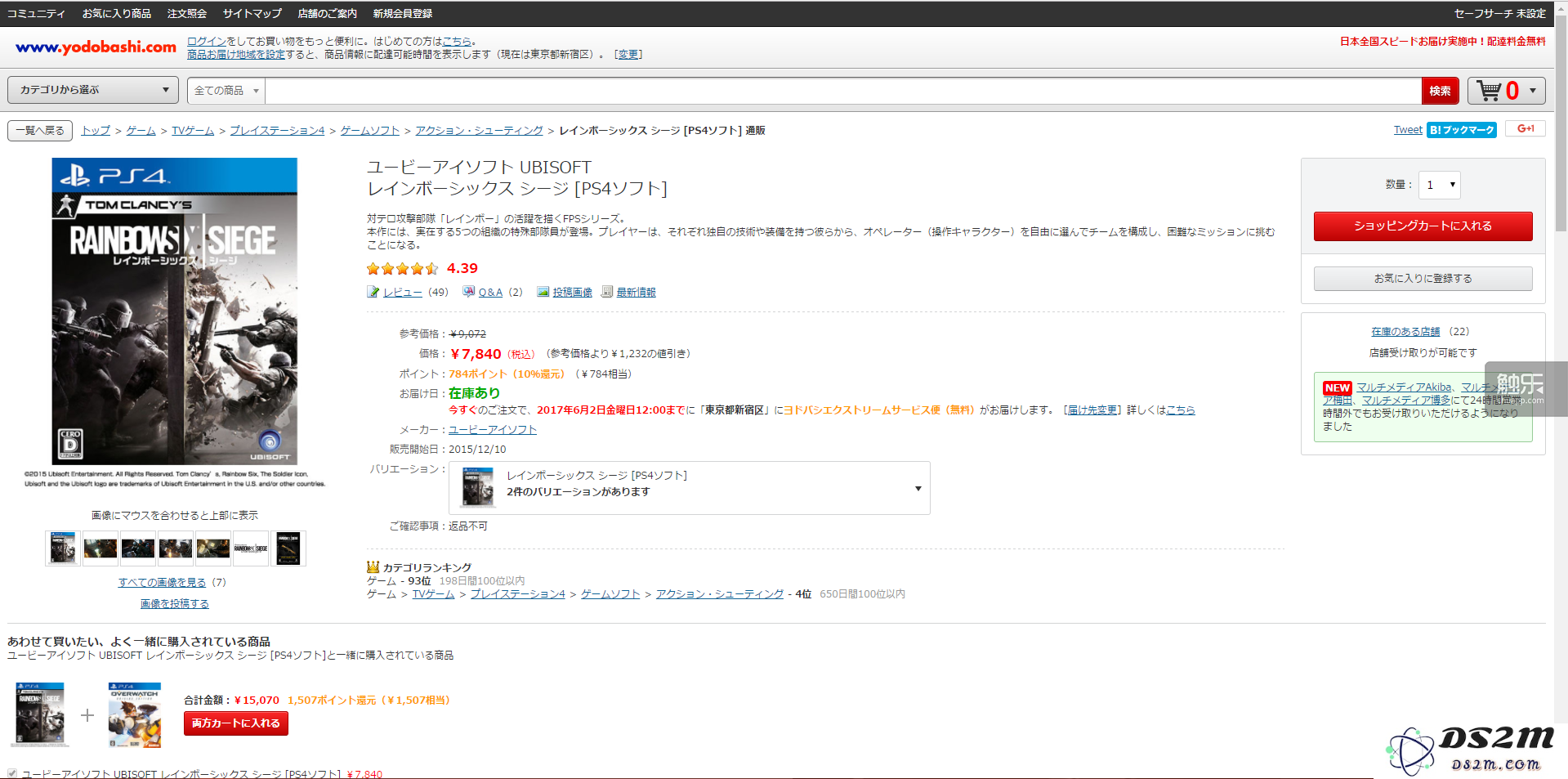Select the Rainbow Six Siege logo thumbnail
Screen dimensions: 1568x779
tap(251, 548)
